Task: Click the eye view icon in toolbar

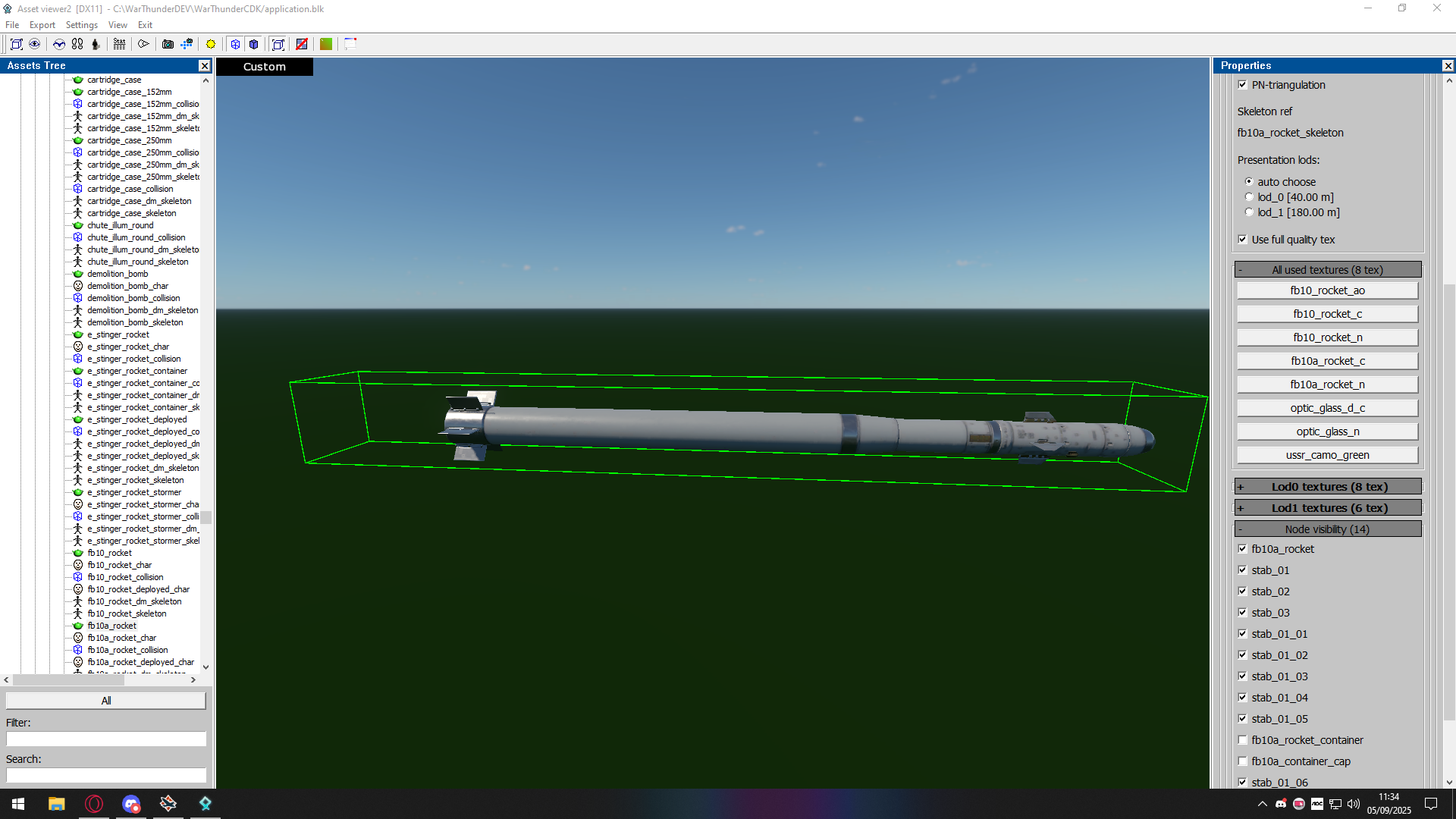Action: [x=35, y=44]
